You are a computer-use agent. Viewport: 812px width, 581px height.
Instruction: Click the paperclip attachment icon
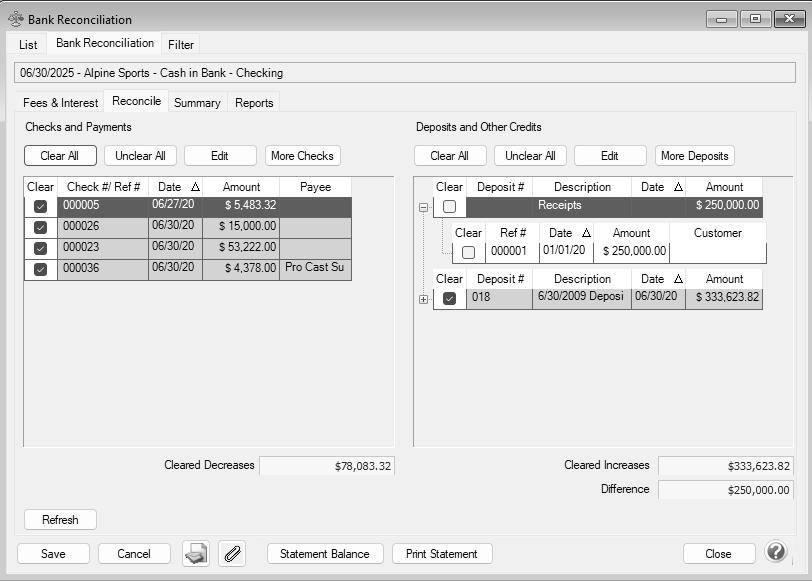pyautogui.click(x=232, y=553)
